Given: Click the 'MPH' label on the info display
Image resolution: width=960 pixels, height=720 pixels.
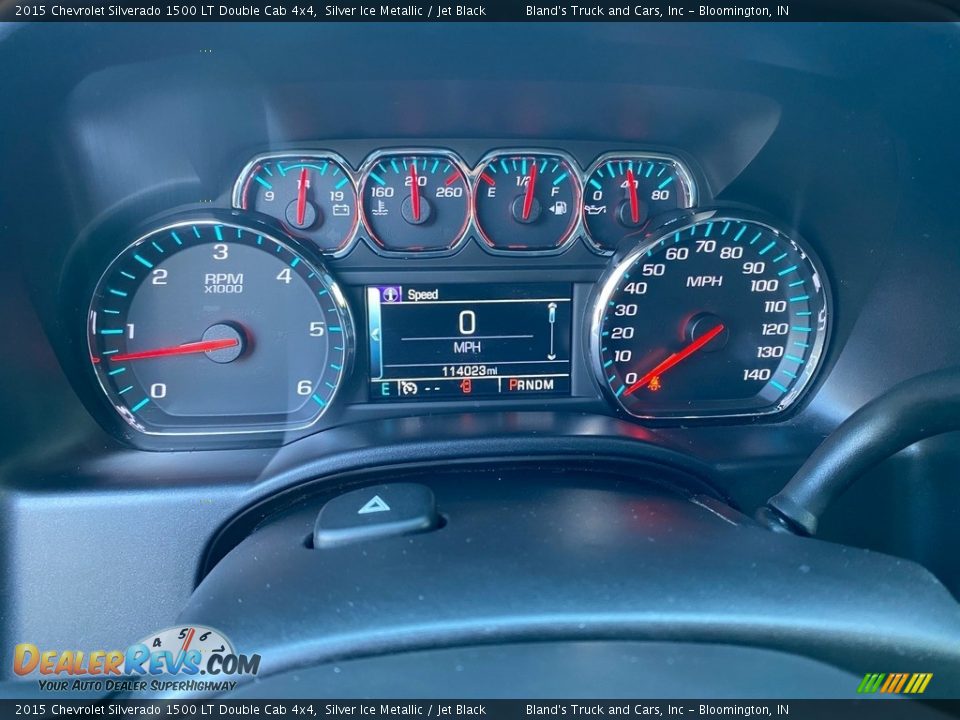Looking at the screenshot, I should pos(467,348).
